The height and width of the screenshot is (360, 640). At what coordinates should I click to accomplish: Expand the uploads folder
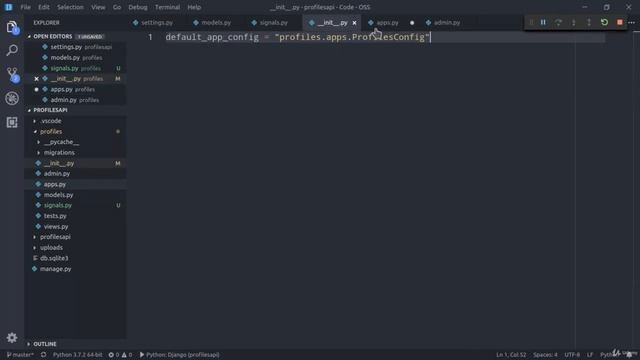pyautogui.click(x=51, y=248)
